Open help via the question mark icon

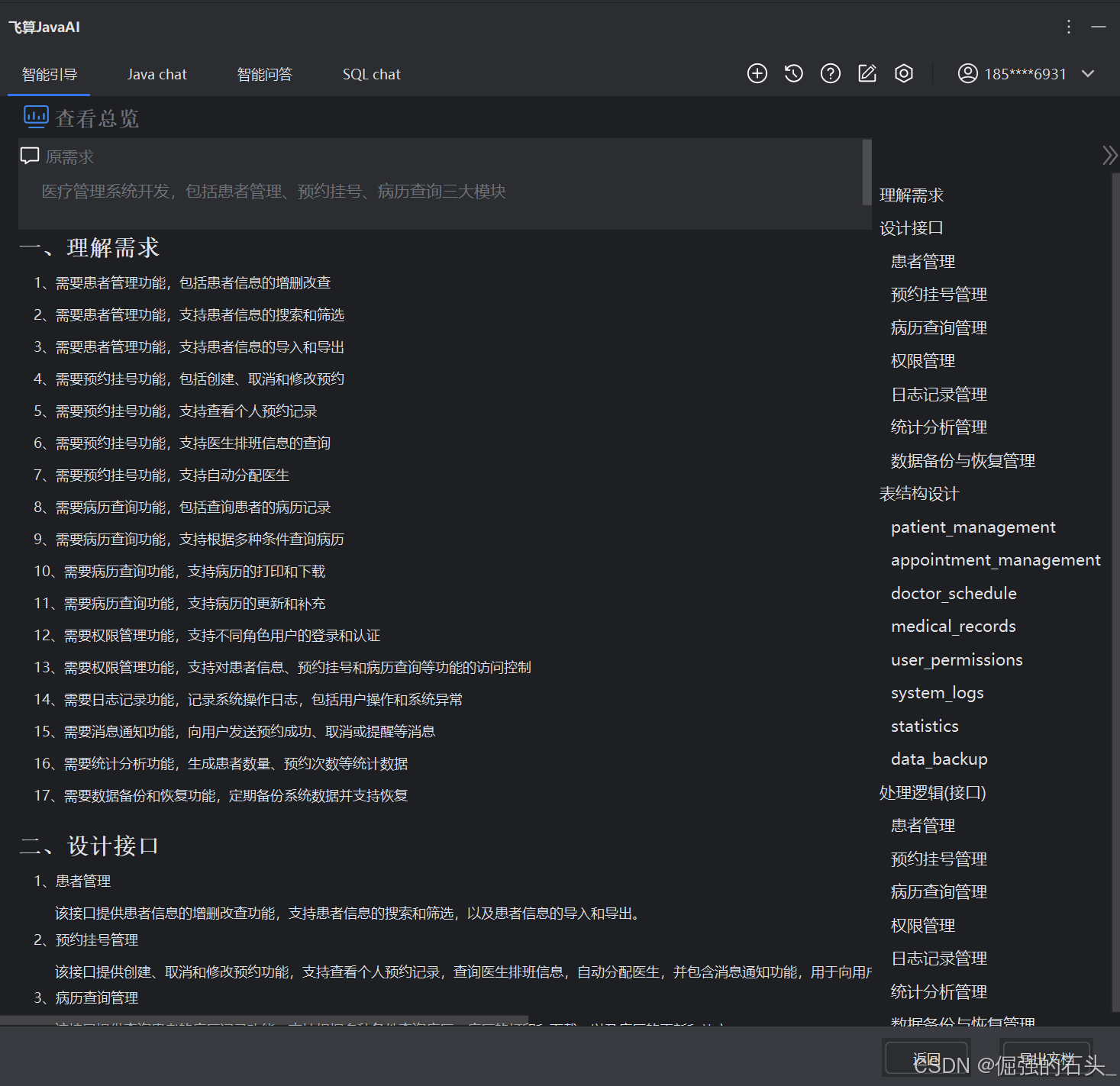tap(831, 73)
